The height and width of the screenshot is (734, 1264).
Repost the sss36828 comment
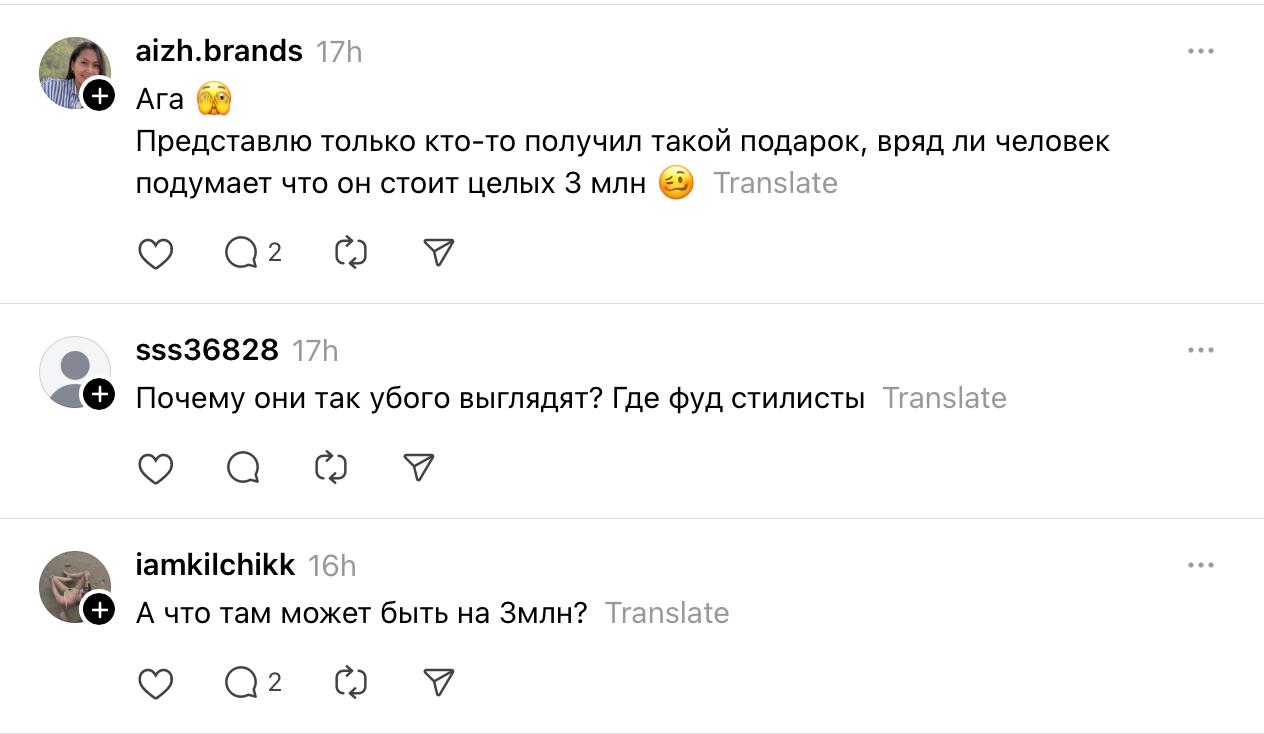tap(330, 468)
